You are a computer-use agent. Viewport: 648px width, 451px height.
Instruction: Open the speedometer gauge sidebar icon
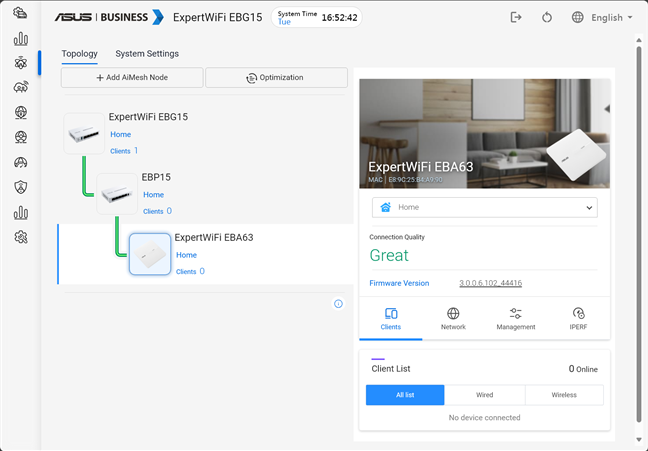click(21, 162)
